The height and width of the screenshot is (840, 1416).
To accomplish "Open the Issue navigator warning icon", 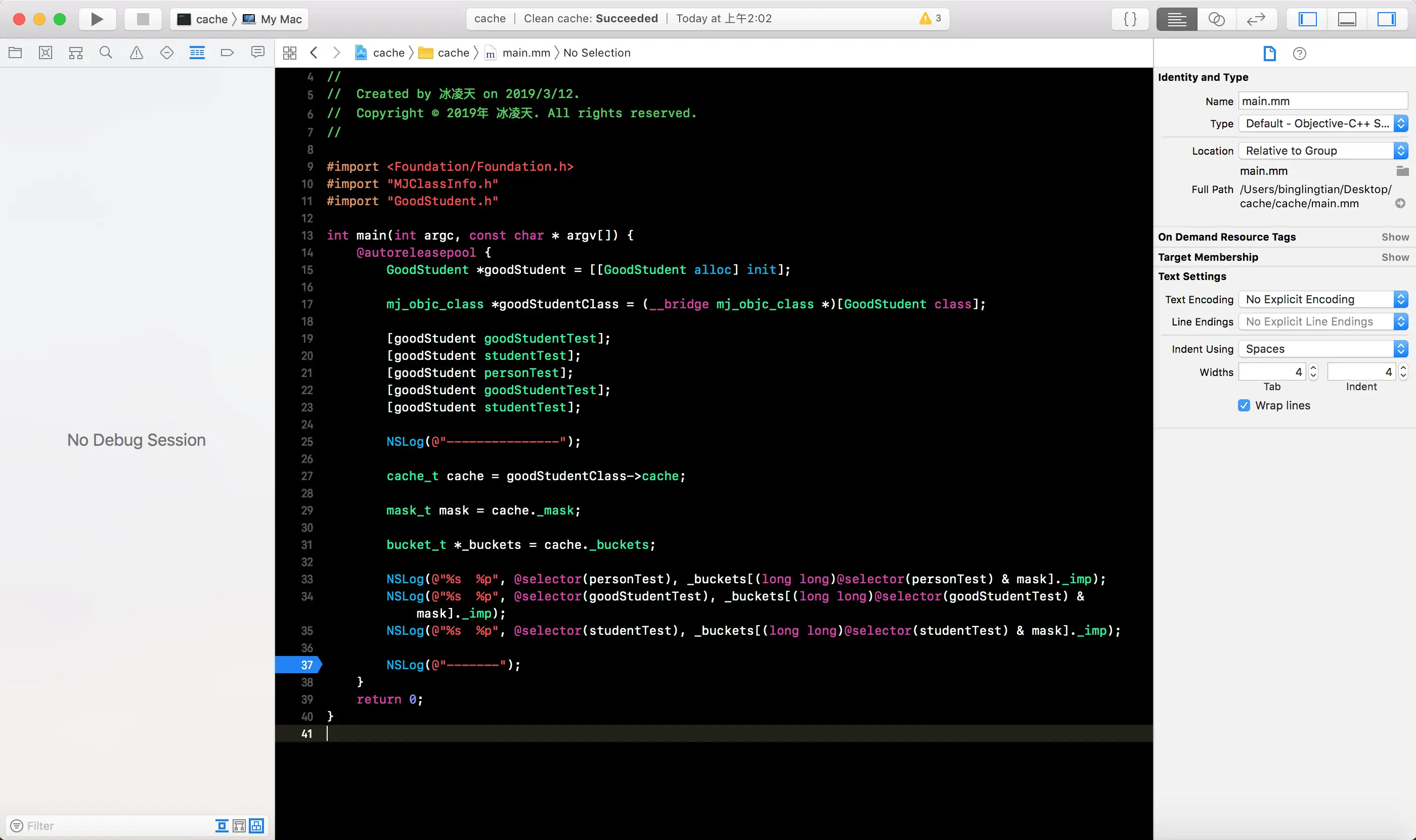I will click(137, 53).
